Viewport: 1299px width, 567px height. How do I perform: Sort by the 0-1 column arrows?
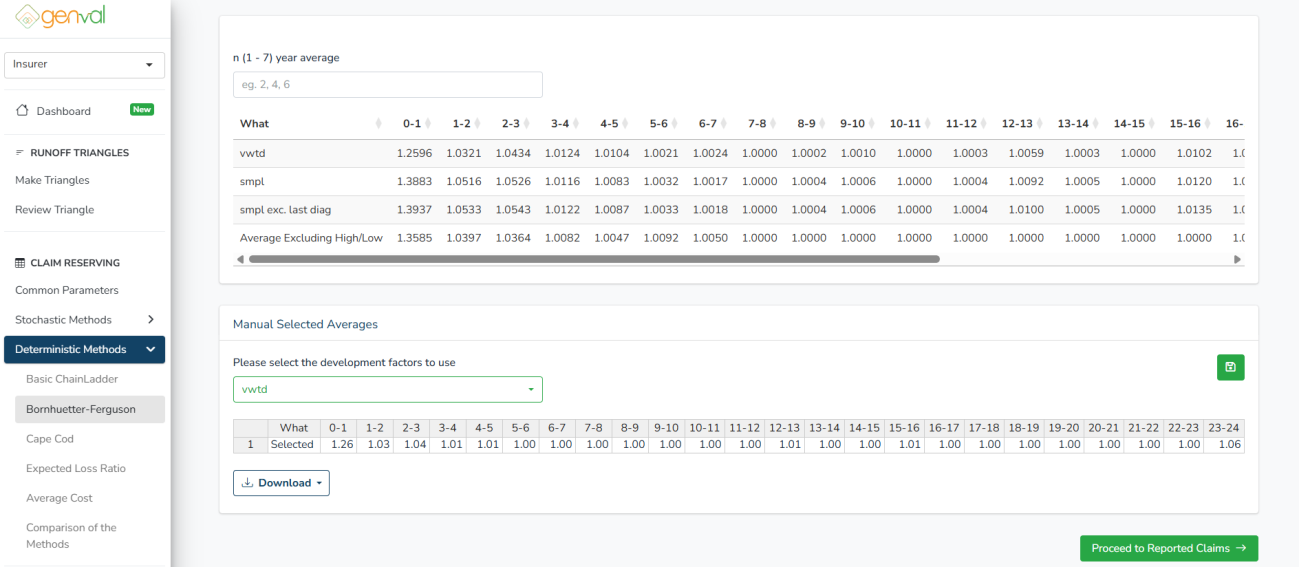point(428,124)
